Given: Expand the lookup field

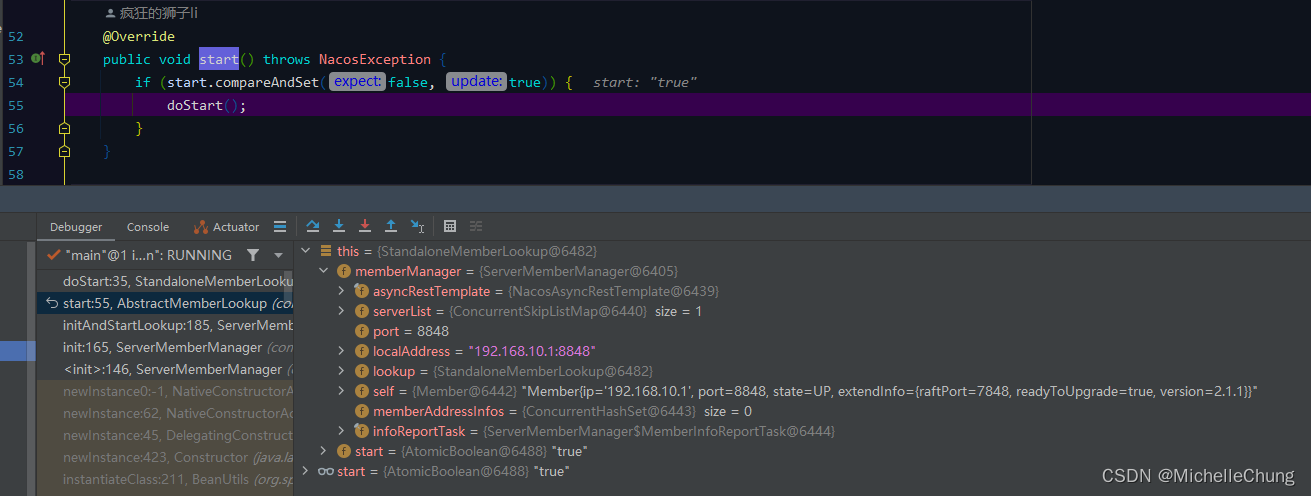Looking at the screenshot, I should point(341,371).
